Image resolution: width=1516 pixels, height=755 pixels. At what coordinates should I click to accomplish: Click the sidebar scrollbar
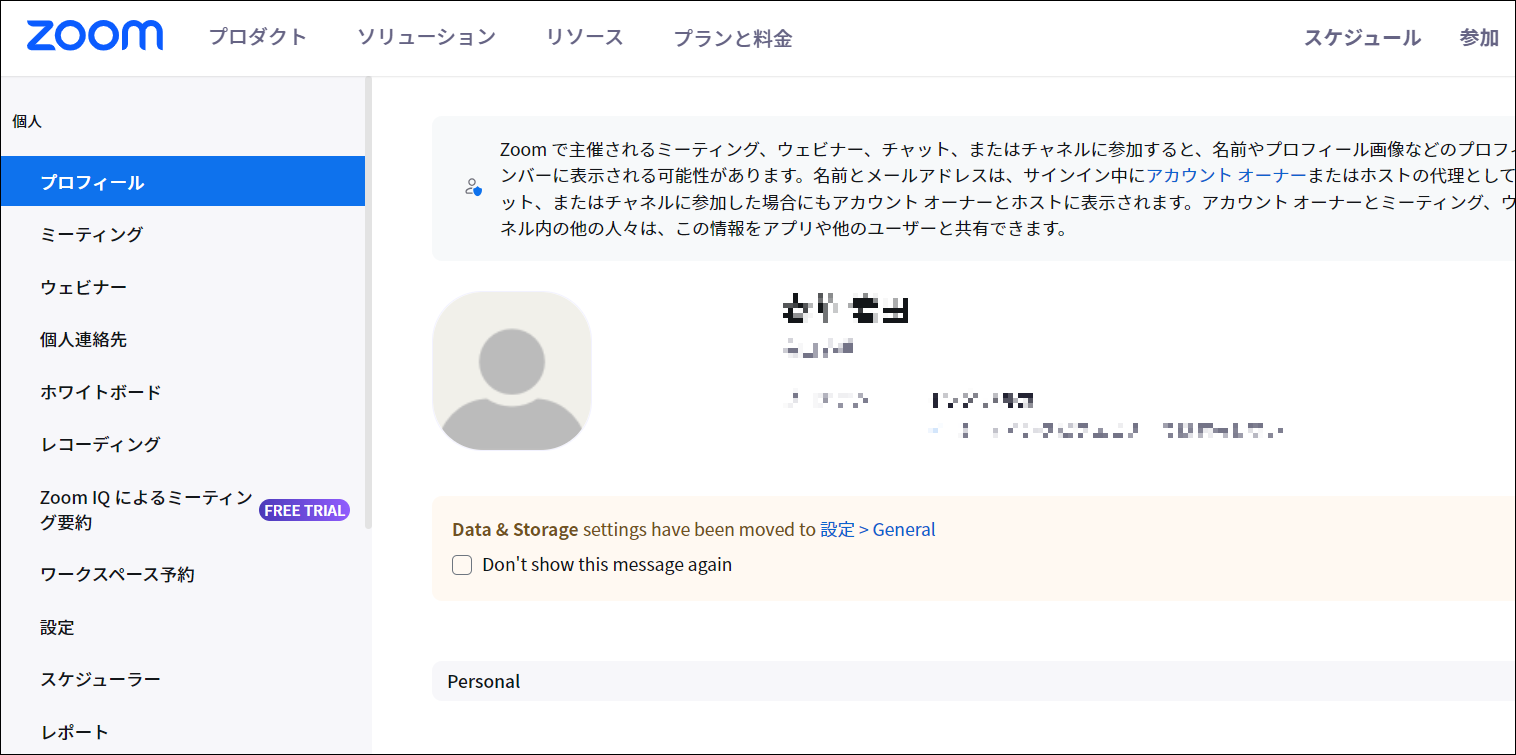[369, 303]
